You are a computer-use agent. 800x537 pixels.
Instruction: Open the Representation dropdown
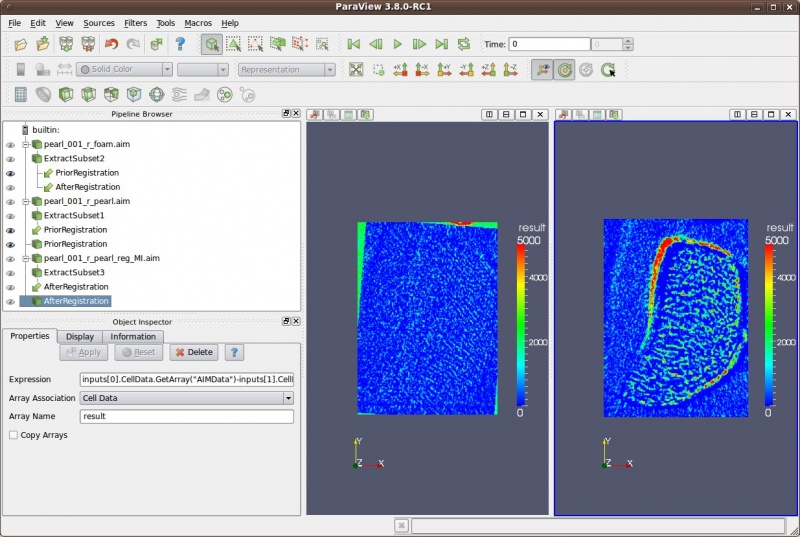[287, 69]
